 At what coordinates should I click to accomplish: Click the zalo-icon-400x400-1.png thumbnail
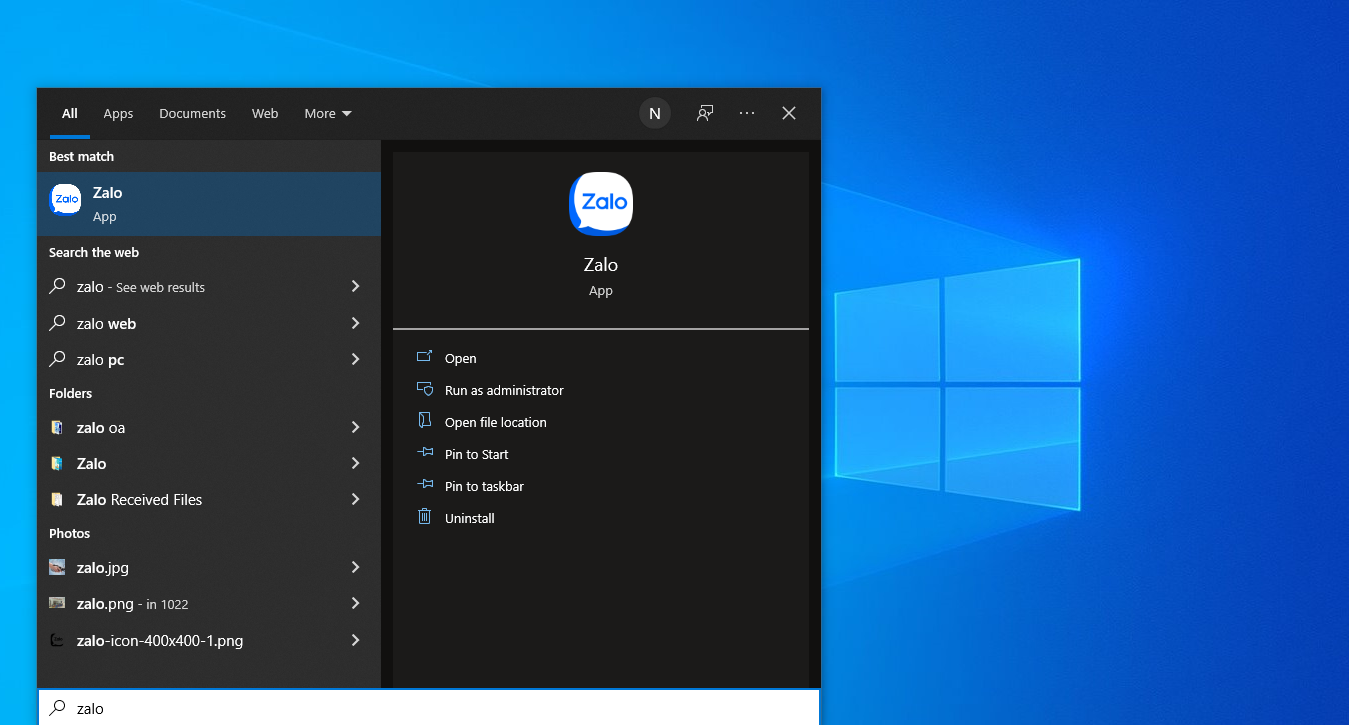(x=57, y=640)
